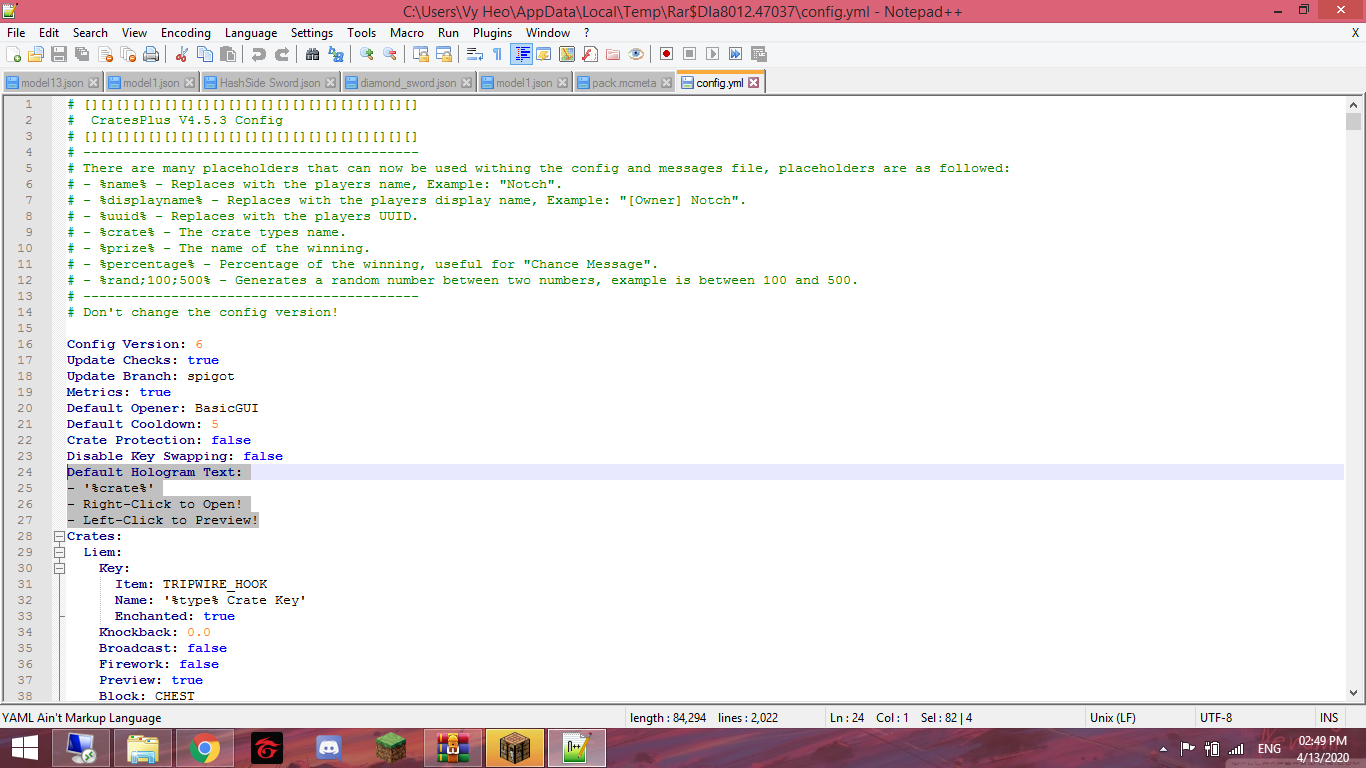Click the Close document toolbar icon
The width and height of the screenshot is (1366, 768).
pyautogui.click(x=105, y=54)
